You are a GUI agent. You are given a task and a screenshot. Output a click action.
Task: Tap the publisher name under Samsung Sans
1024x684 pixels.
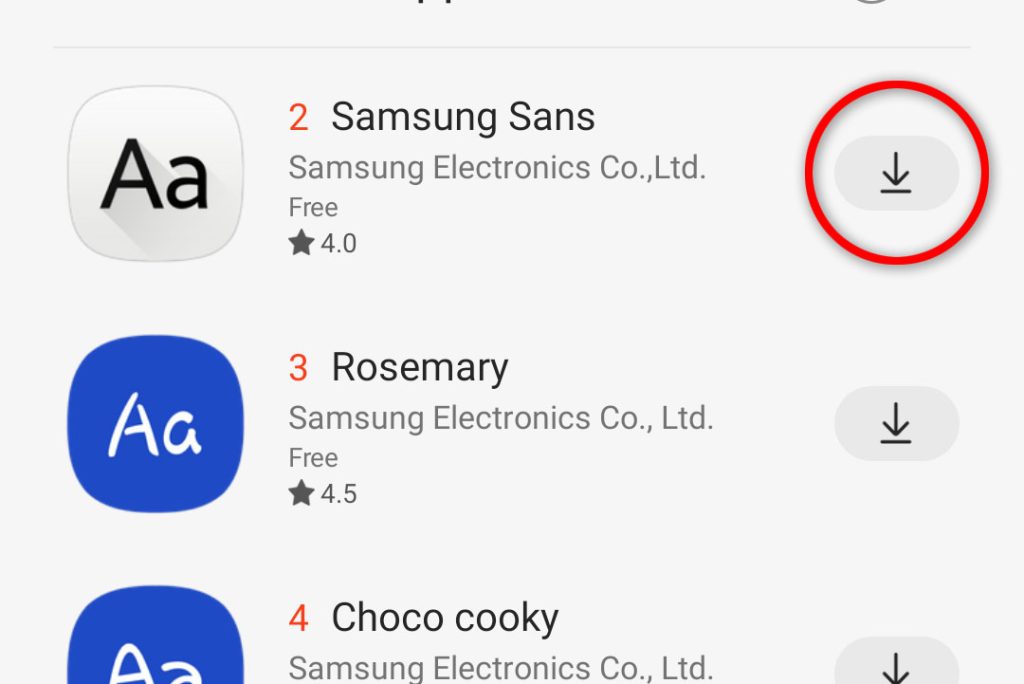coord(497,168)
